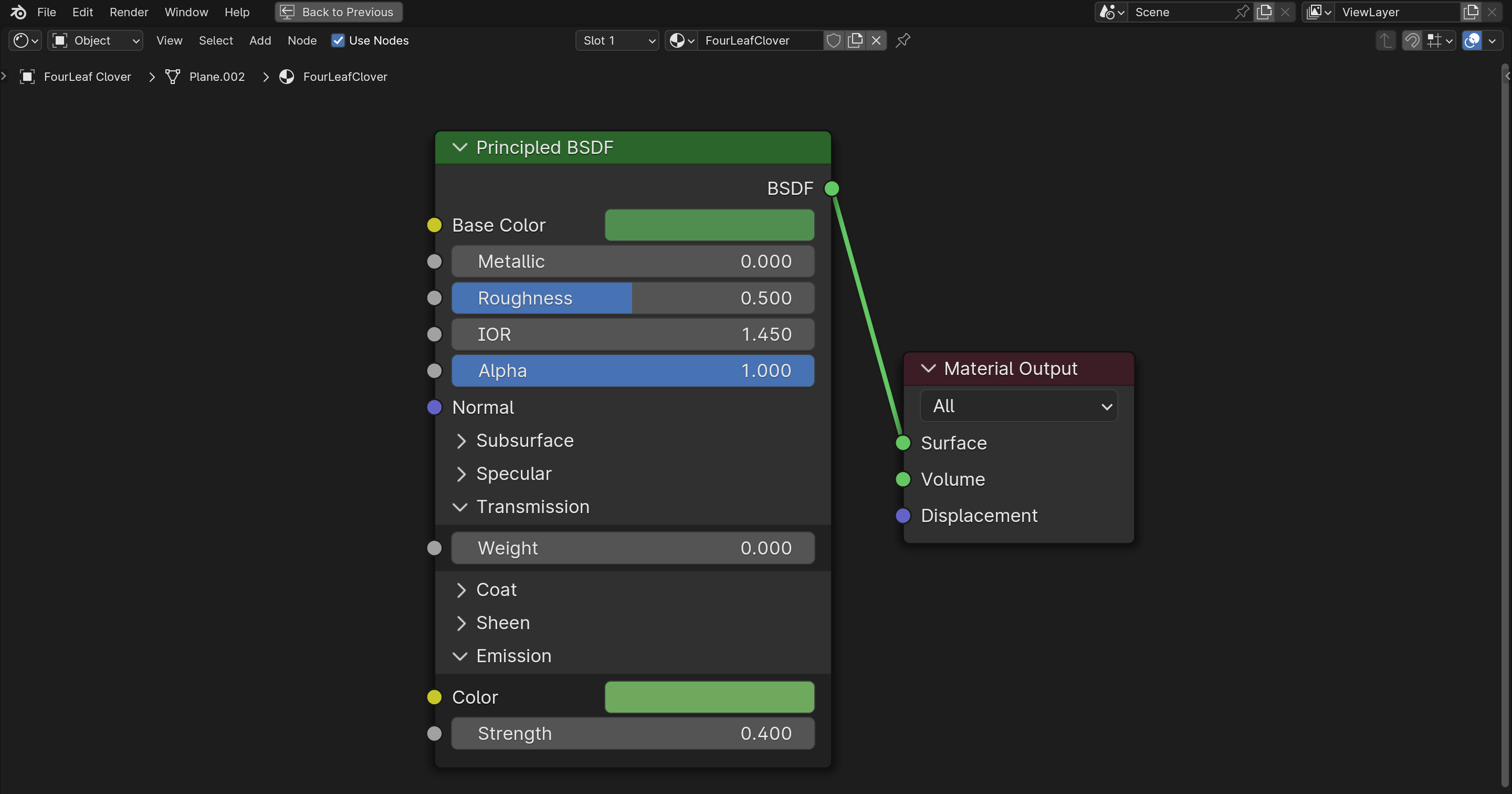Viewport: 1512px width, 794px height.
Task: Unlink the FourLeafClover material with X
Action: 876,40
